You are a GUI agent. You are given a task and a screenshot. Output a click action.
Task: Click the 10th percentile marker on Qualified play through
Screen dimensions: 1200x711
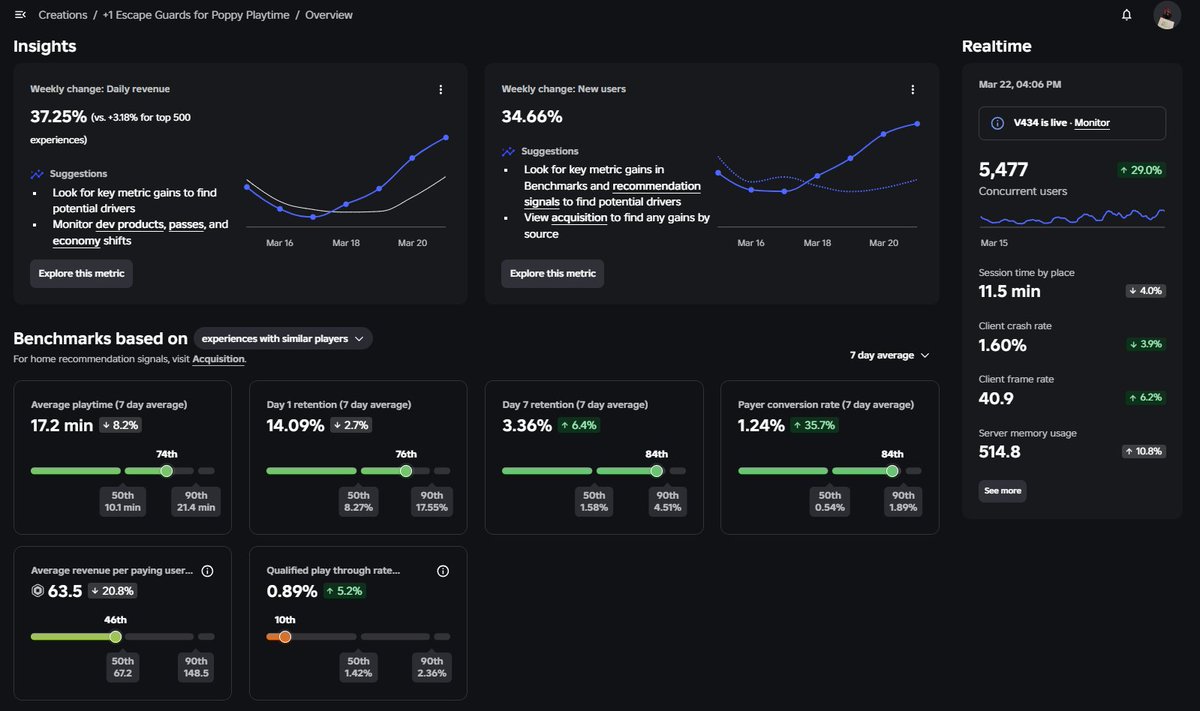(285, 636)
